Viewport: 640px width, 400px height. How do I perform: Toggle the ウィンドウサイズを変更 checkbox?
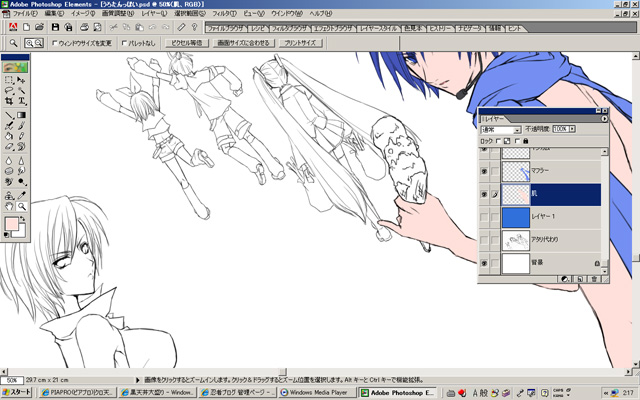click(x=55, y=43)
